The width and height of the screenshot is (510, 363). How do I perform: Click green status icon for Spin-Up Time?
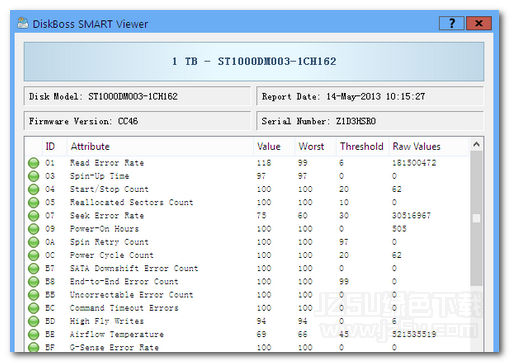pos(33,176)
